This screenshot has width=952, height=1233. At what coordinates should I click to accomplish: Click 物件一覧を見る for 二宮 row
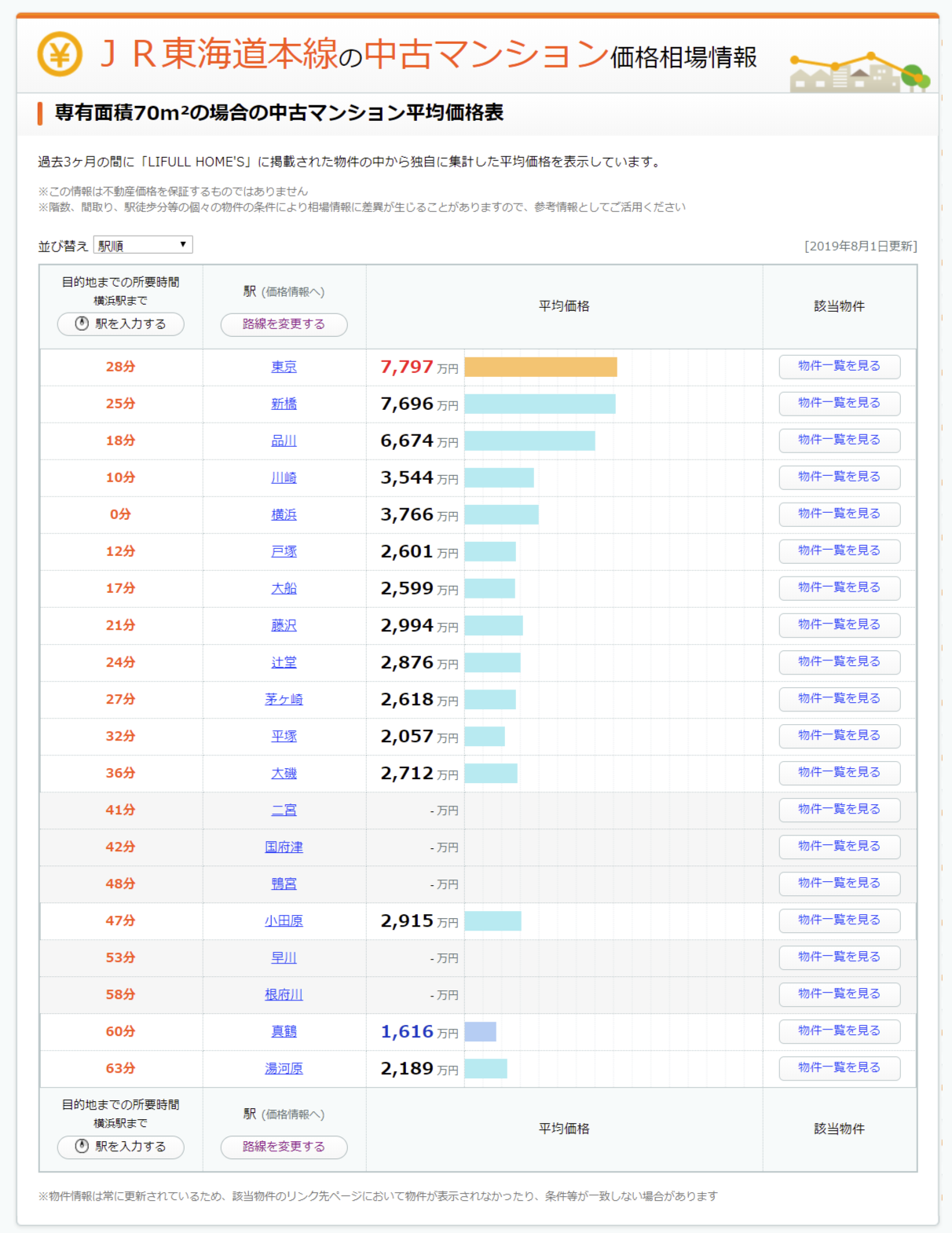point(840,810)
